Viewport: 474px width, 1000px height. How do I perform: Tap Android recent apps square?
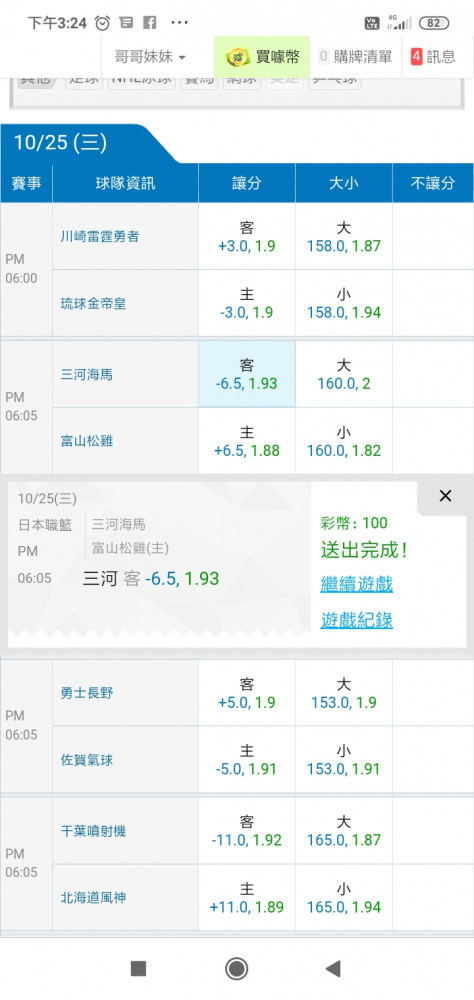(x=138, y=969)
